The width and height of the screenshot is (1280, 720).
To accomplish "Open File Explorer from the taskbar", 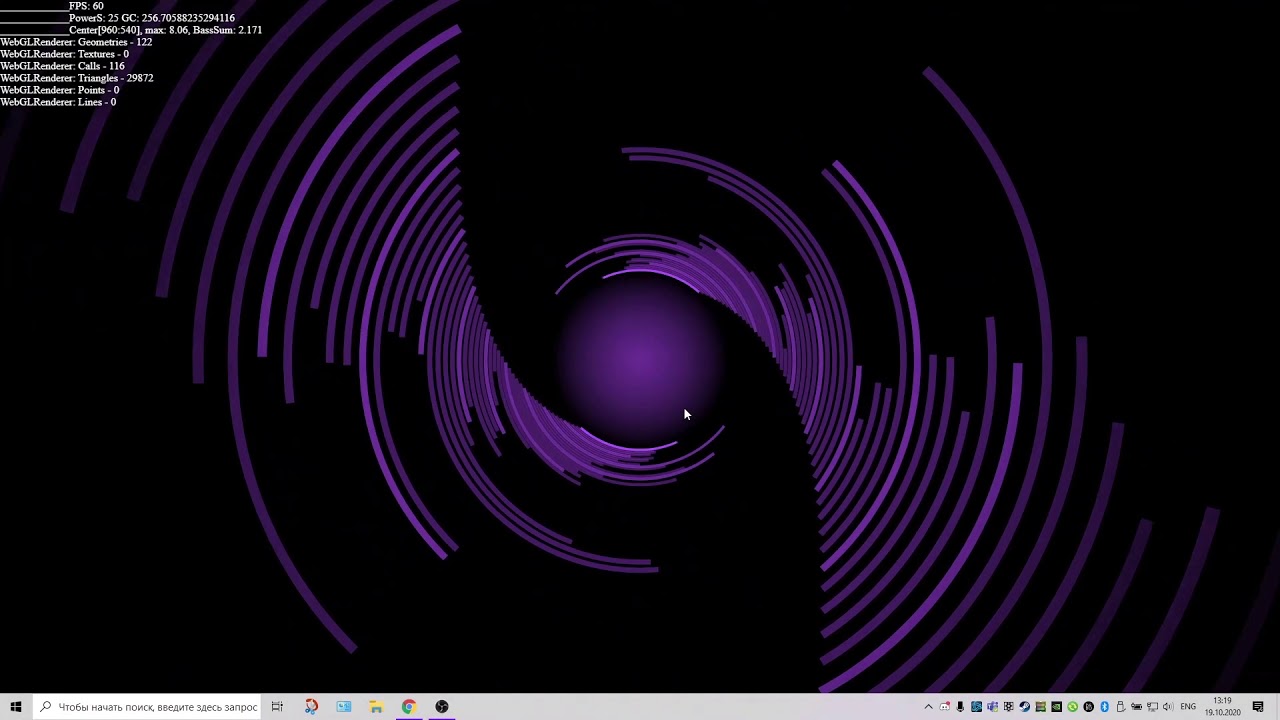I will (x=376, y=707).
